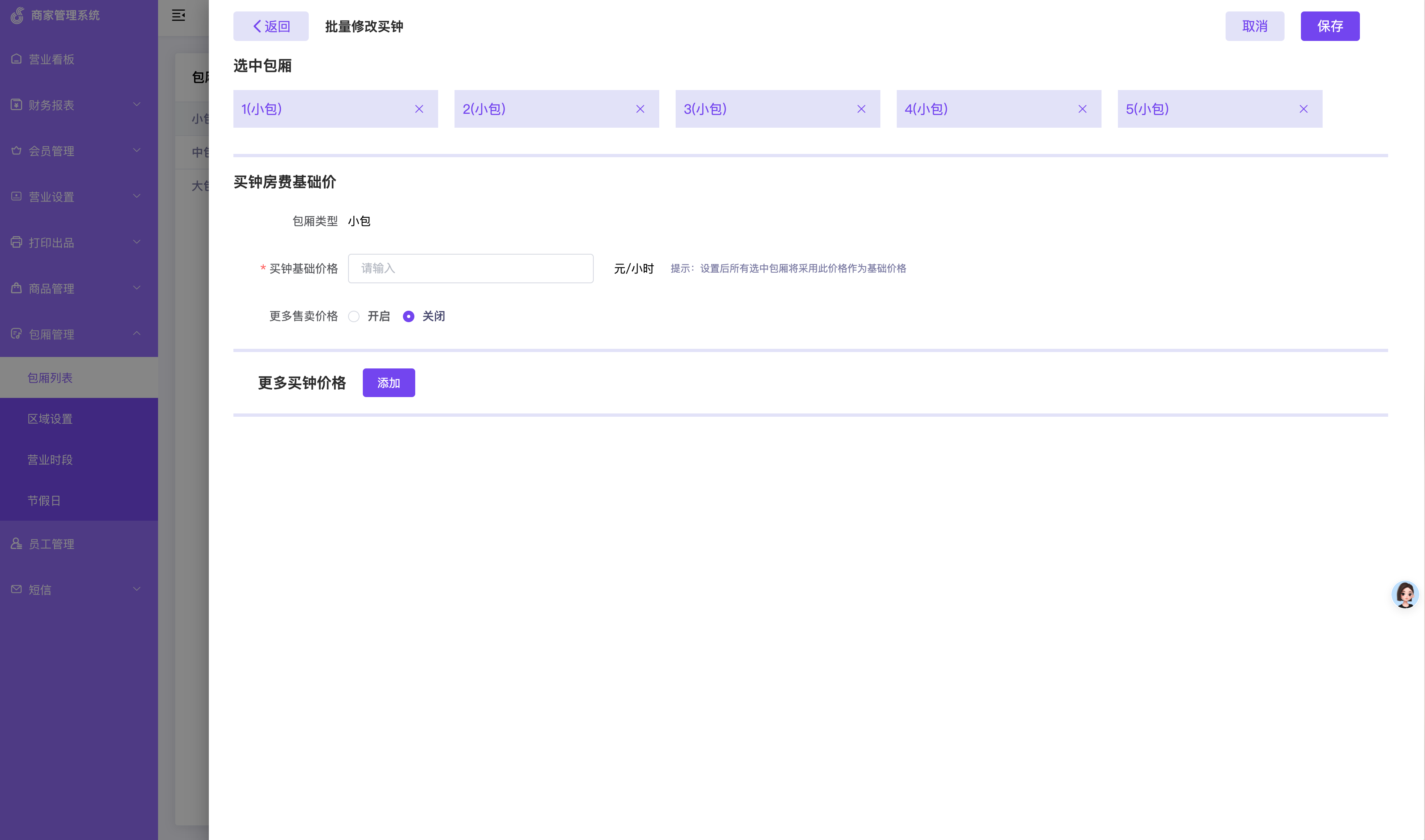Open the customer service avatar assistant
This screenshot has height=840, width=1425.
click(1405, 594)
